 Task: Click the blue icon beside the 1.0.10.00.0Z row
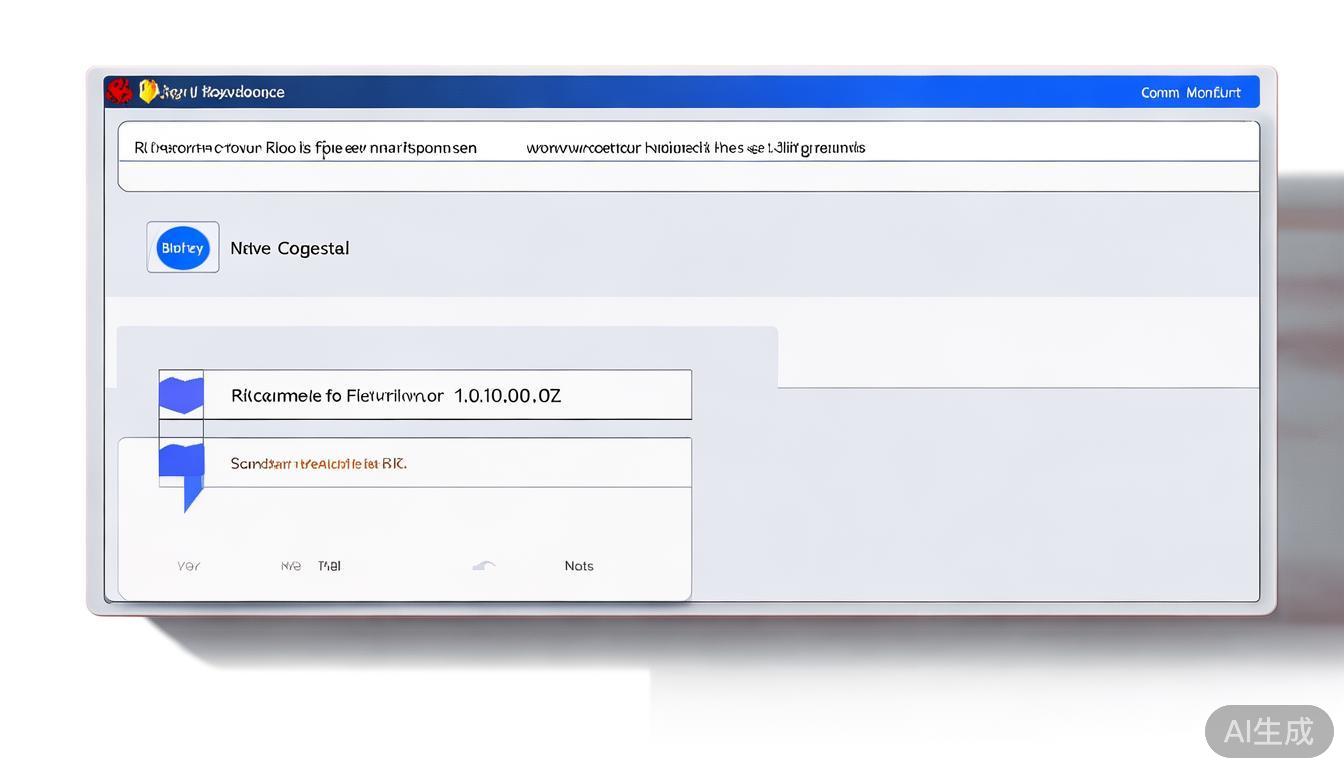pyautogui.click(x=181, y=395)
